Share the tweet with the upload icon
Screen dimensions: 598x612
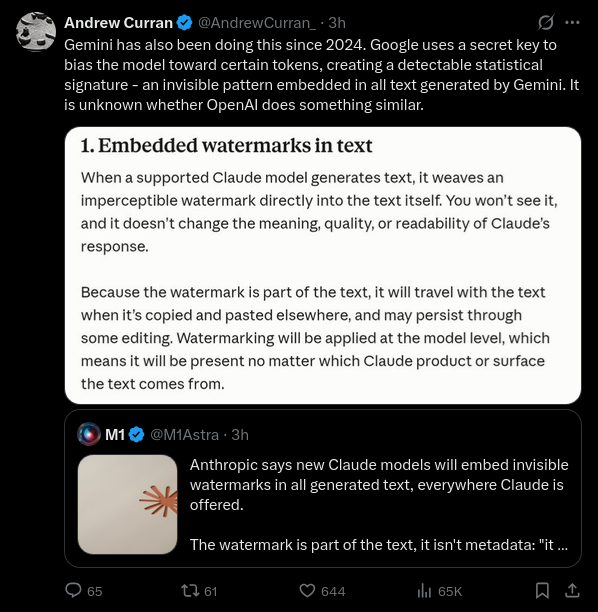coord(572,591)
